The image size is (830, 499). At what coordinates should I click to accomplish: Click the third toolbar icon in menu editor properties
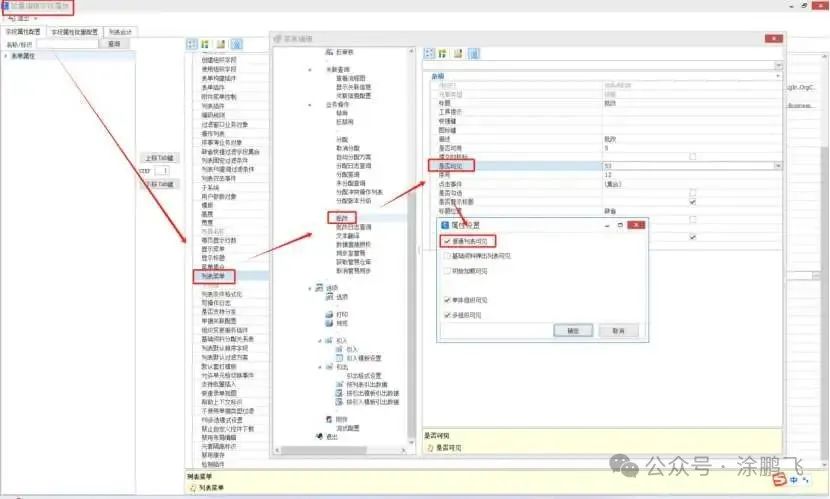(x=458, y=53)
